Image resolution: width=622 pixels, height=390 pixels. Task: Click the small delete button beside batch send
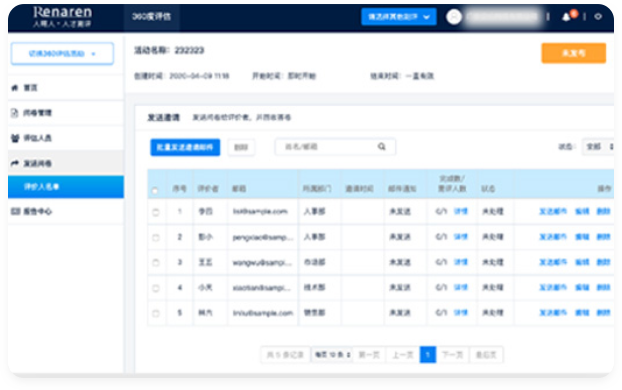pos(241,148)
